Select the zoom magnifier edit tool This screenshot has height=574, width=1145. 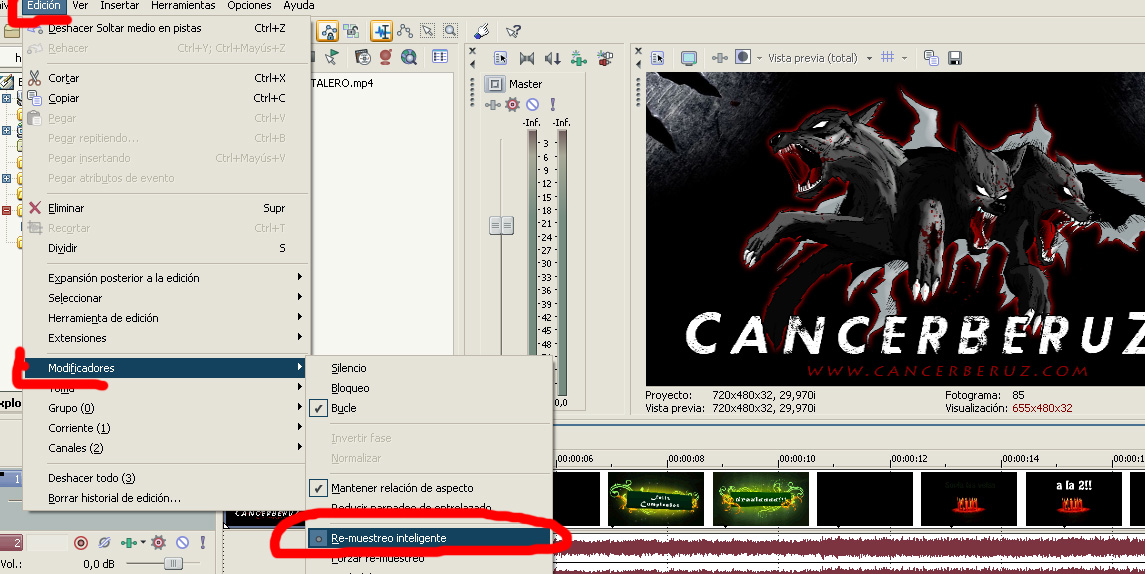click(450, 31)
